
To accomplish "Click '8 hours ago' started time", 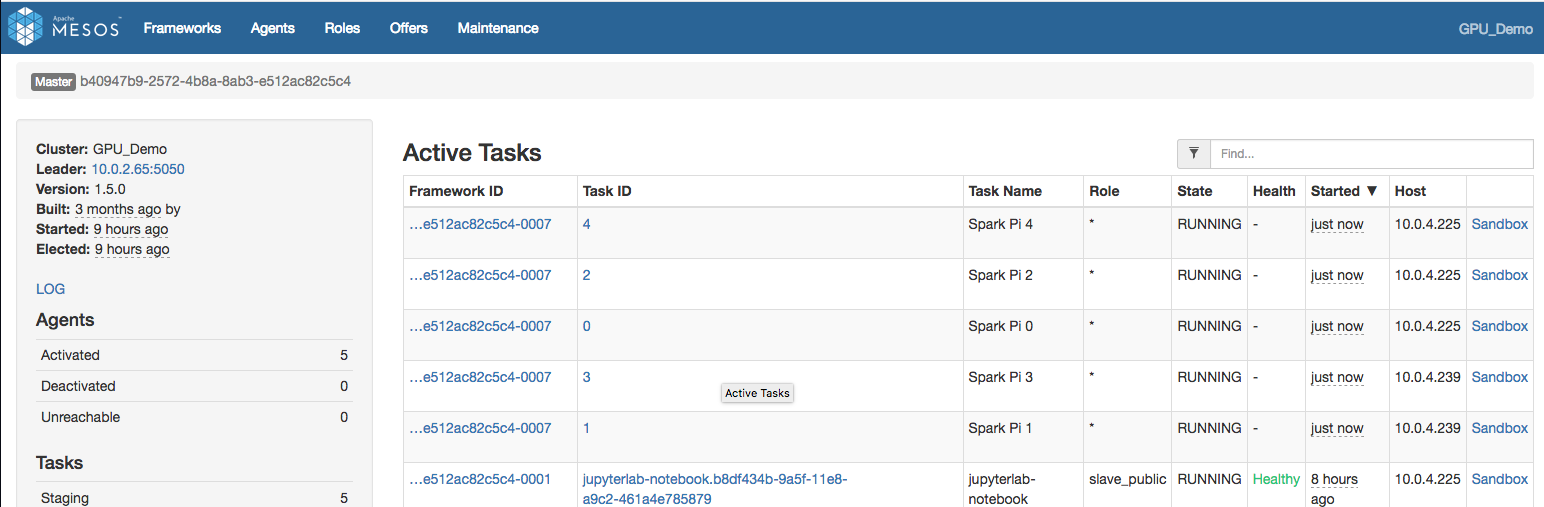I will click(1334, 488).
